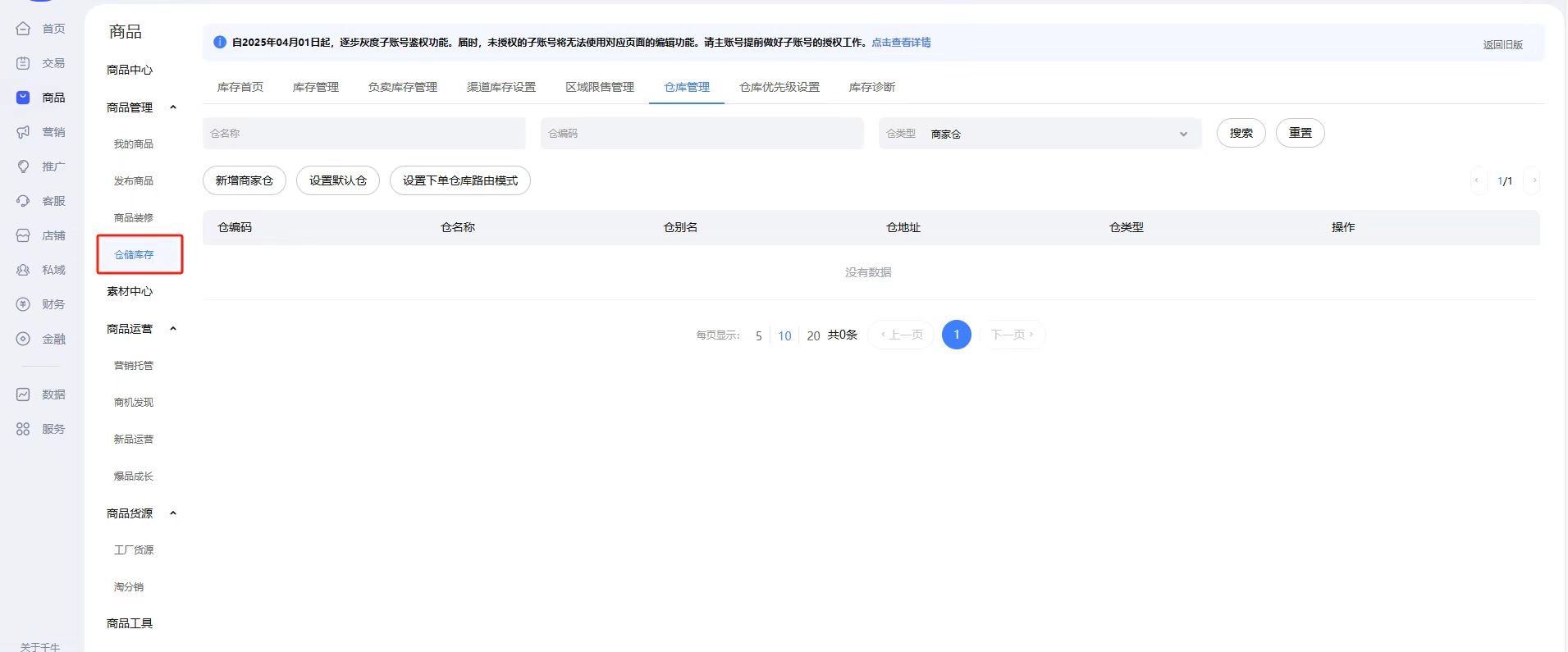Switch to the 库存诊断 tab
Screen dimensions: 1568x652
[x=872, y=87]
